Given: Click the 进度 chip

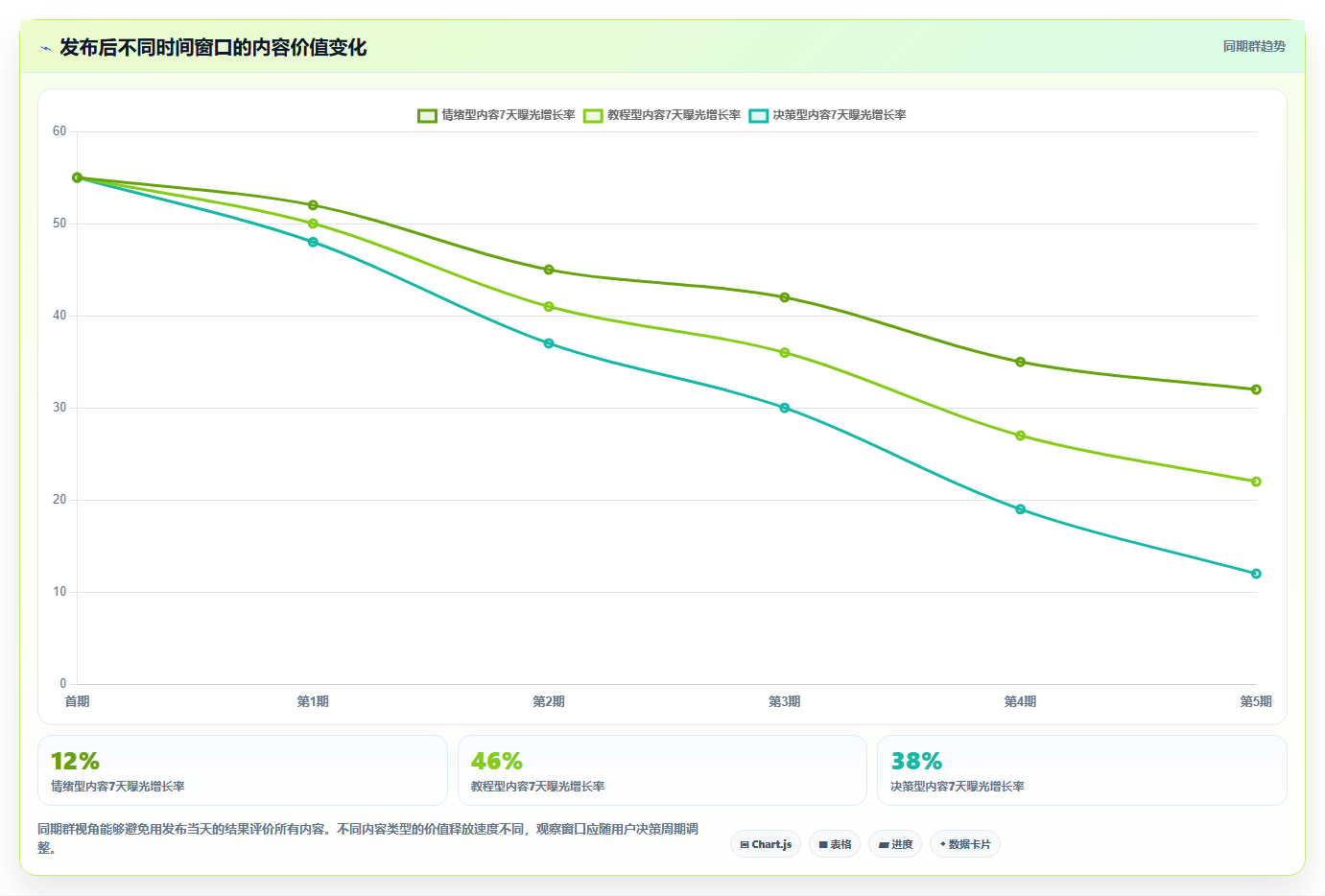Looking at the screenshot, I should (896, 844).
